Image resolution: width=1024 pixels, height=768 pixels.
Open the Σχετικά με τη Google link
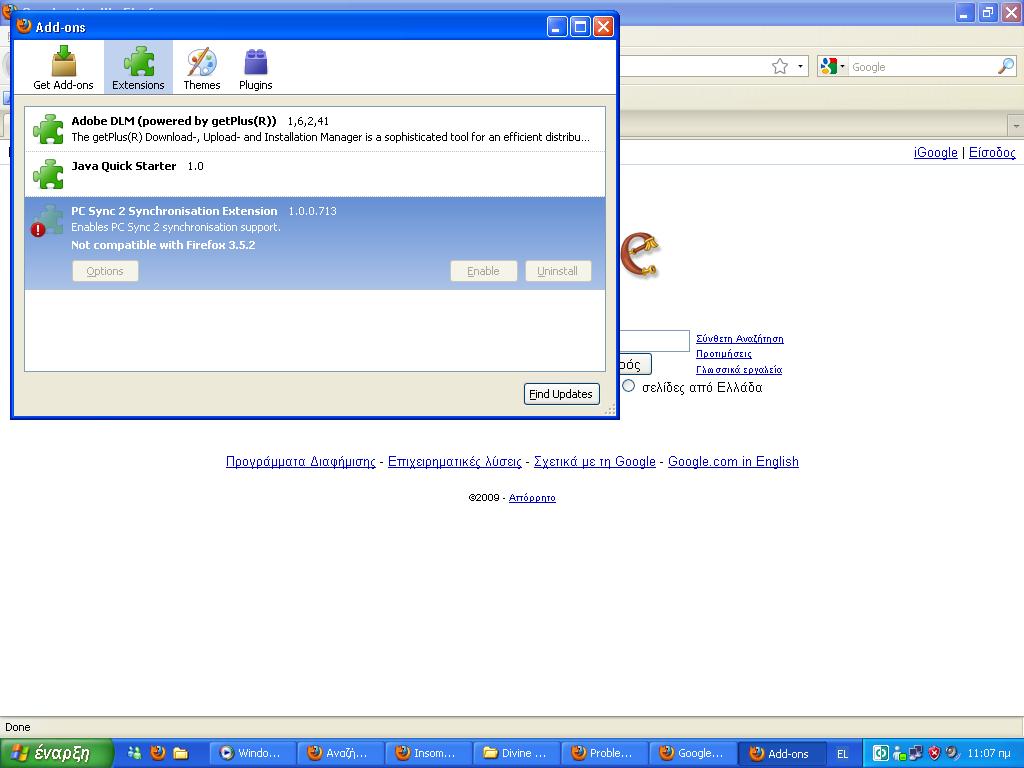[x=594, y=462]
